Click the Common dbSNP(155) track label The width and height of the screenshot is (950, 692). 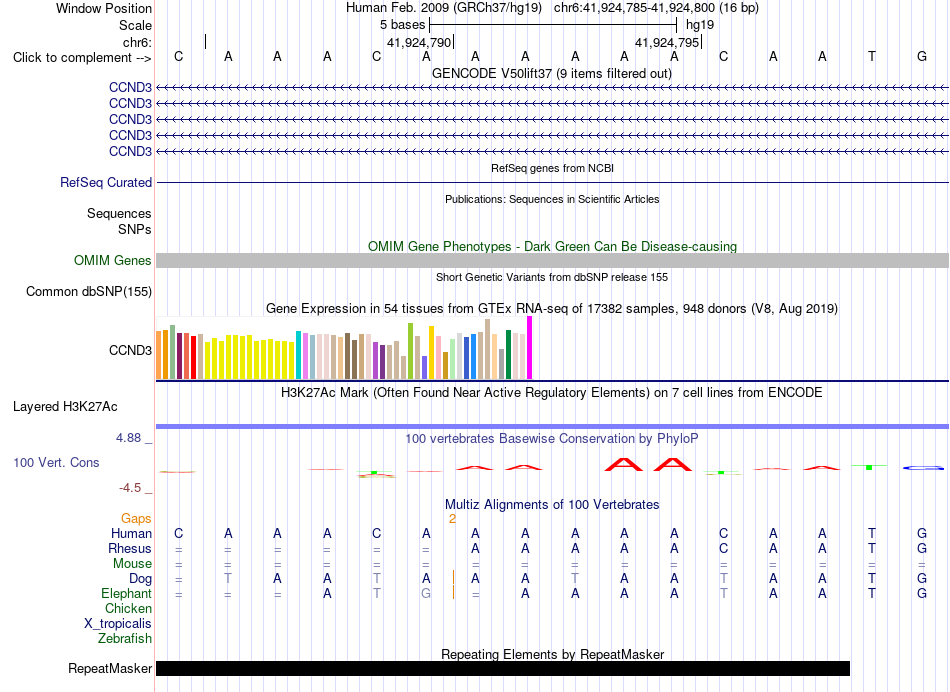point(89,291)
